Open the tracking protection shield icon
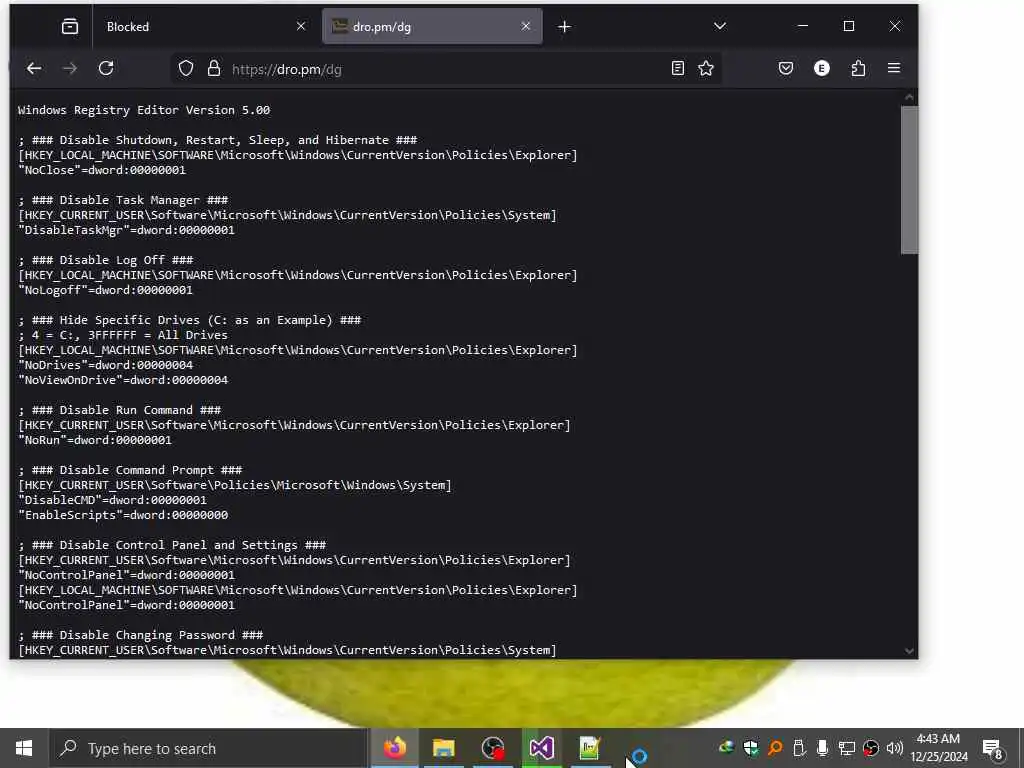The height and width of the screenshot is (768, 1024). [186, 69]
